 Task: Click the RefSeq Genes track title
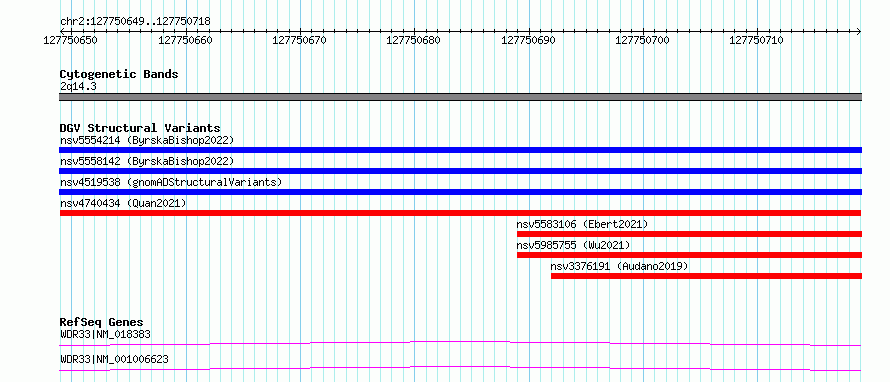102,322
